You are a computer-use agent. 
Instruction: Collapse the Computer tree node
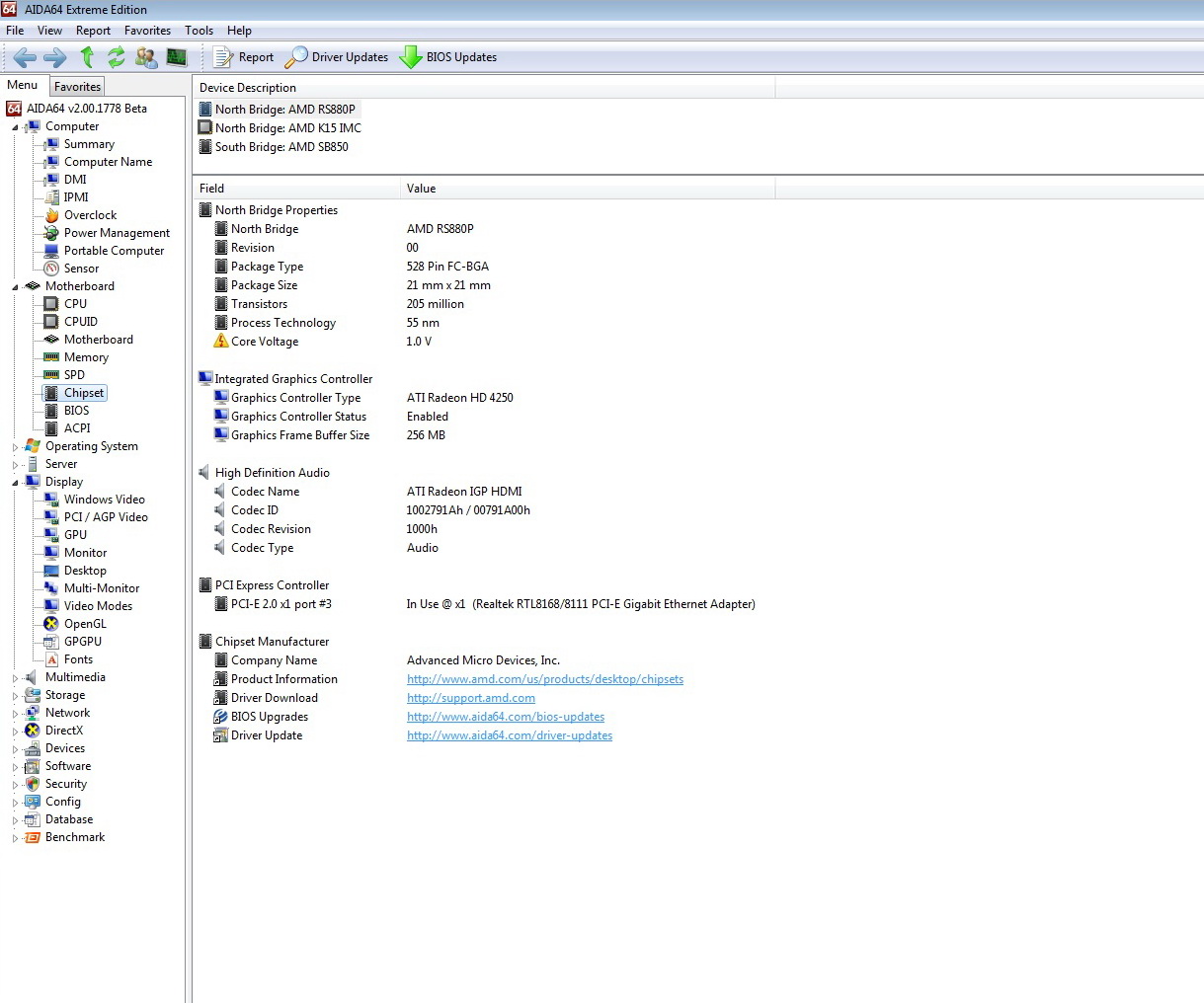tap(15, 127)
